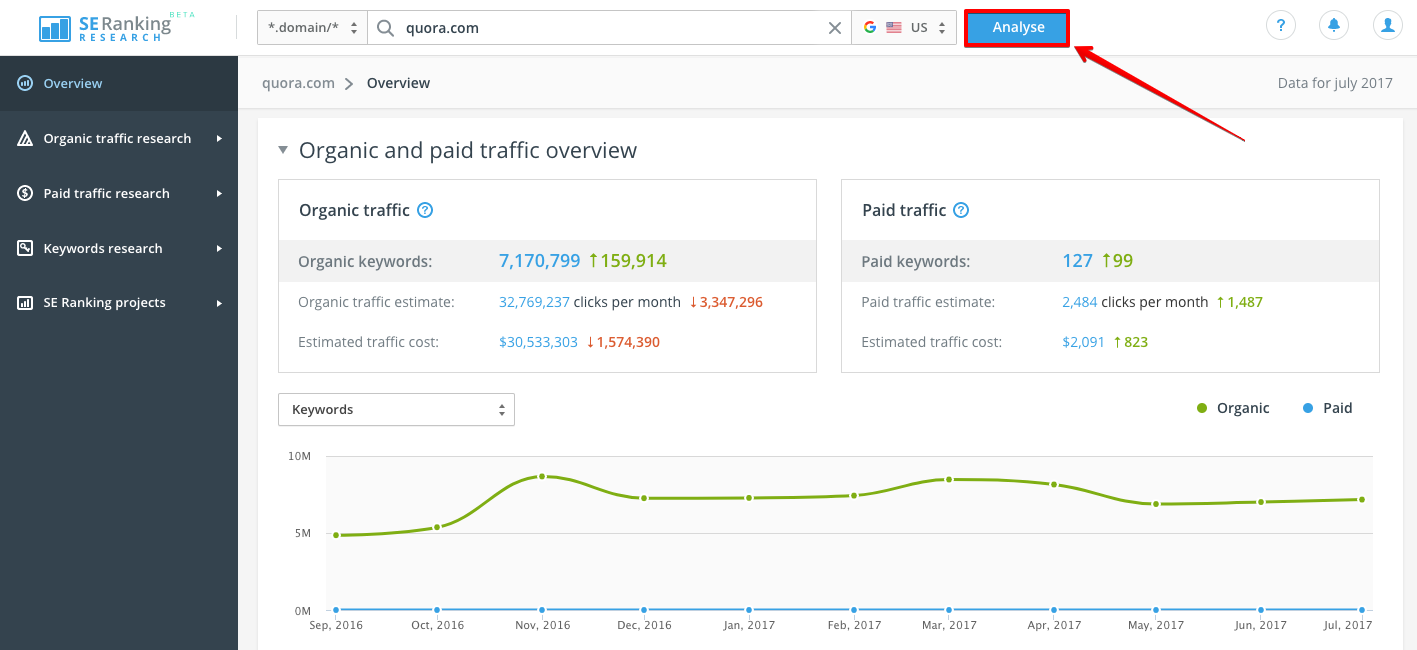Click the Paid traffic research dollar icon
The image size is (1417, 650).
(x=25, y=193)
